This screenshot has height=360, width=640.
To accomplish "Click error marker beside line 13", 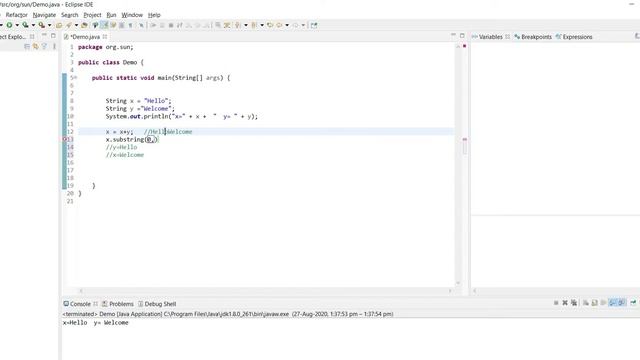I will pos(64,140).
